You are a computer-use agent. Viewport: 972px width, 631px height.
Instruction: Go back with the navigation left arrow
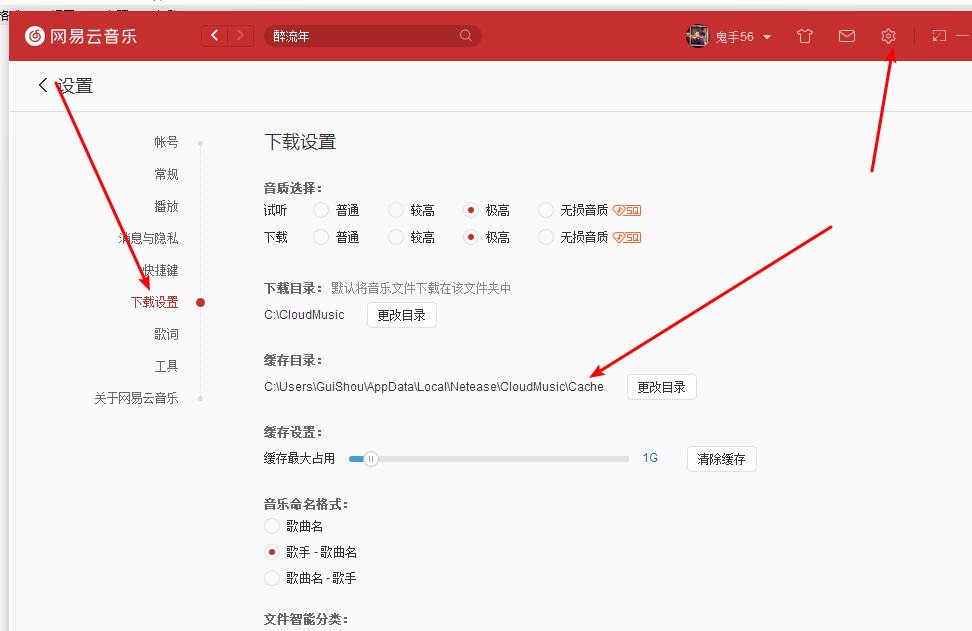point(214,36)
